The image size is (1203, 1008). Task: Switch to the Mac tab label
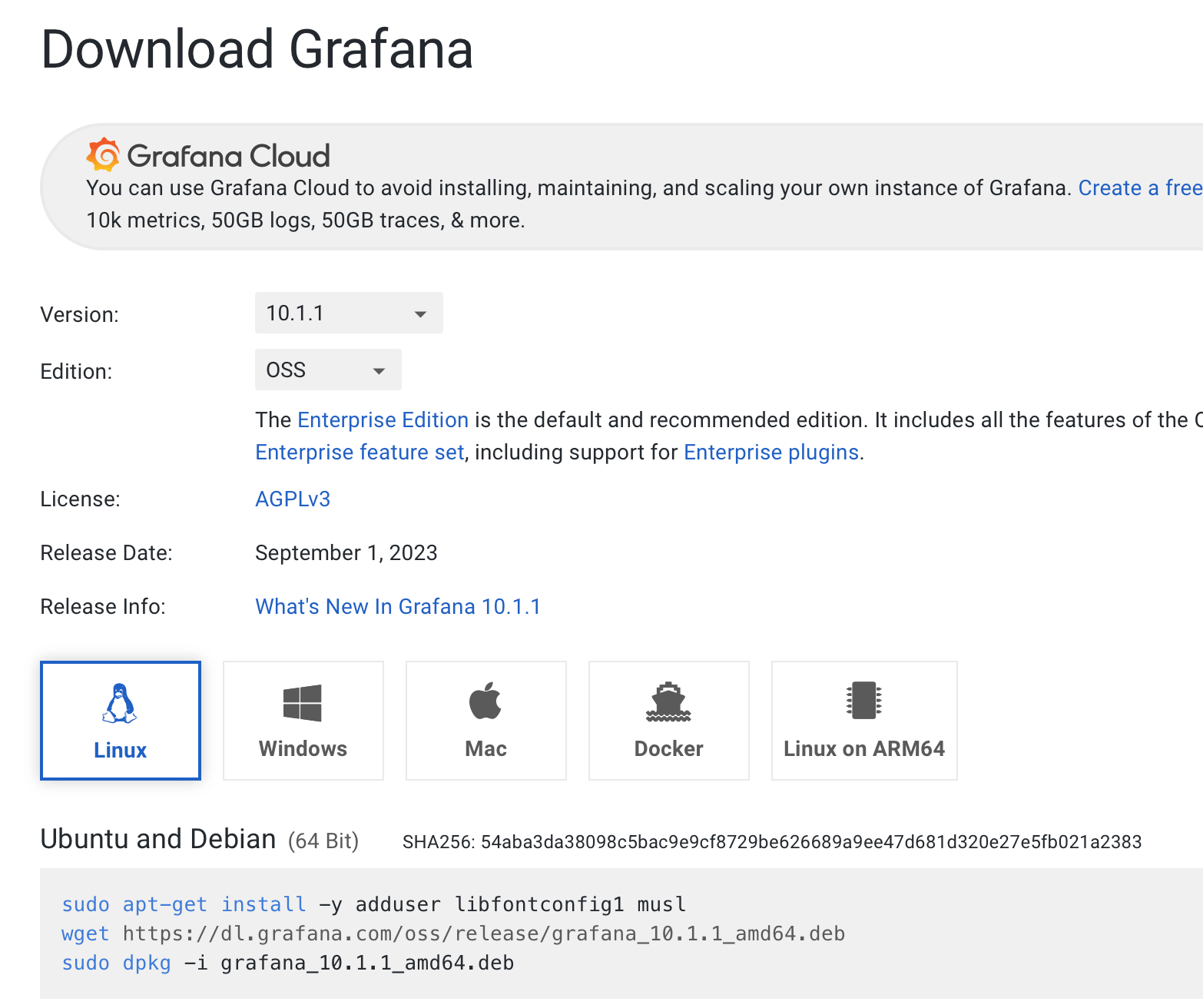tap(486, 748)
